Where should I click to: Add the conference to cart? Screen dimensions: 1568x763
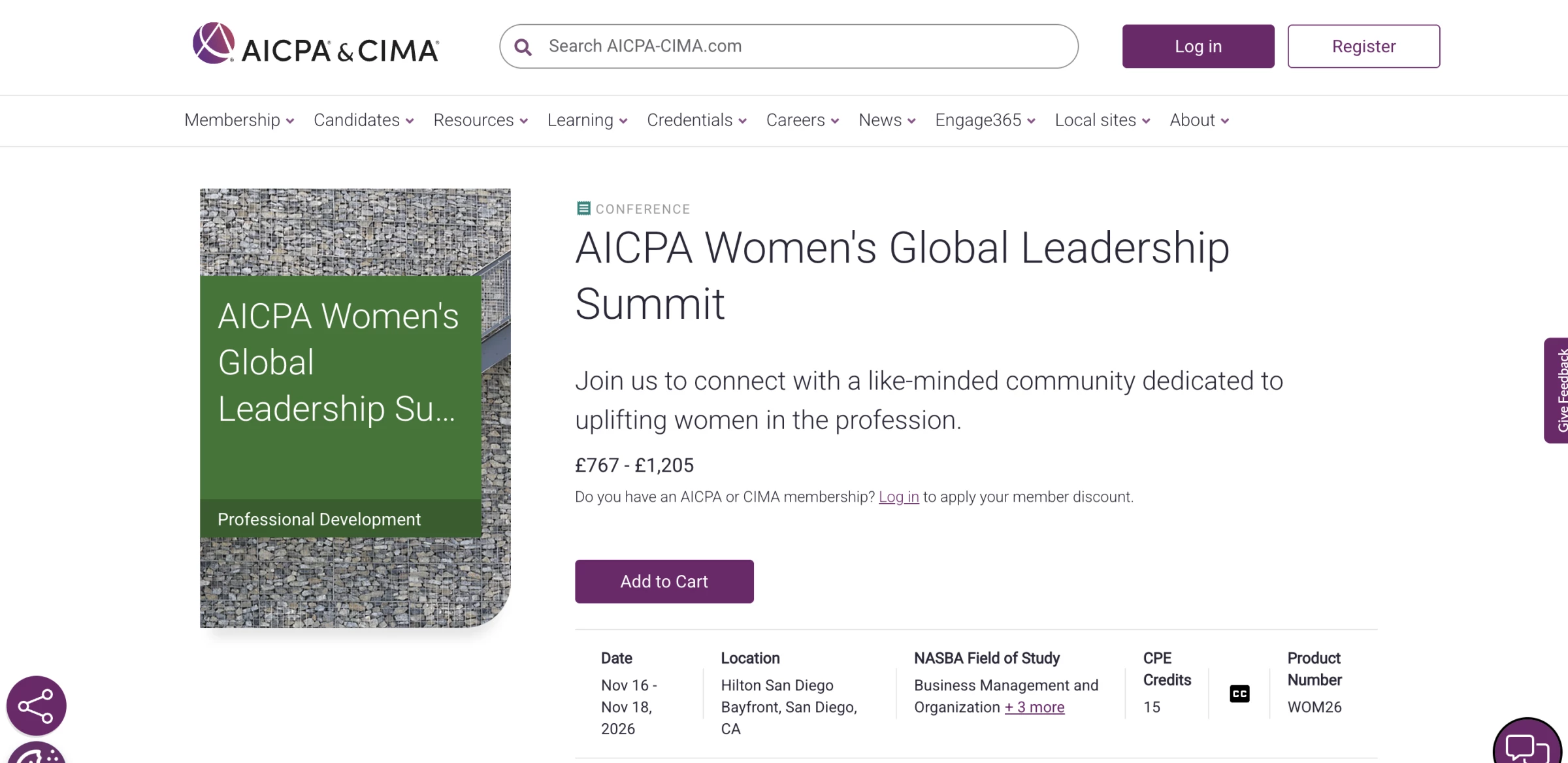point(664,581)
